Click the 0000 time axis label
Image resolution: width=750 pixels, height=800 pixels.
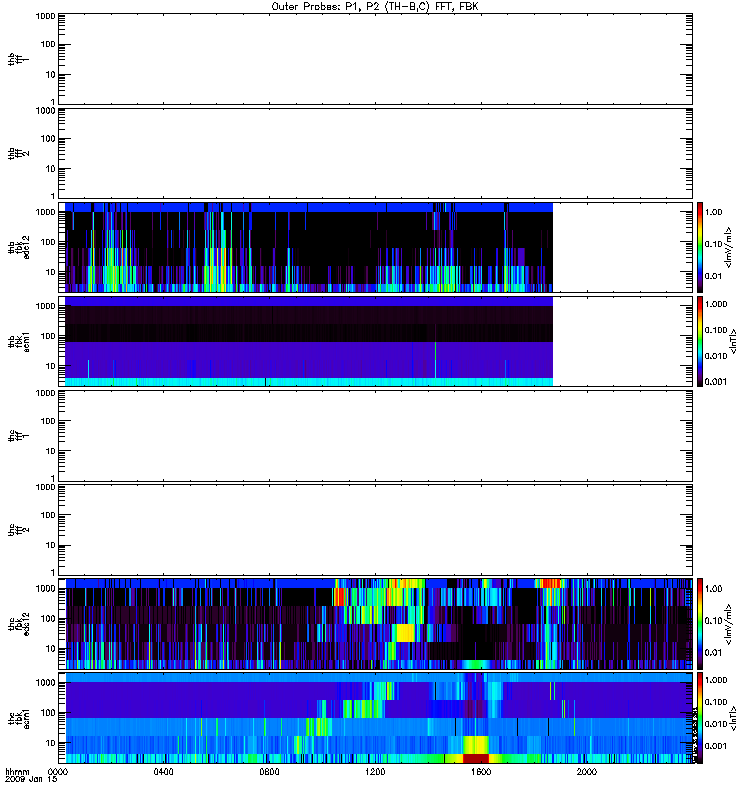point(57,772)
